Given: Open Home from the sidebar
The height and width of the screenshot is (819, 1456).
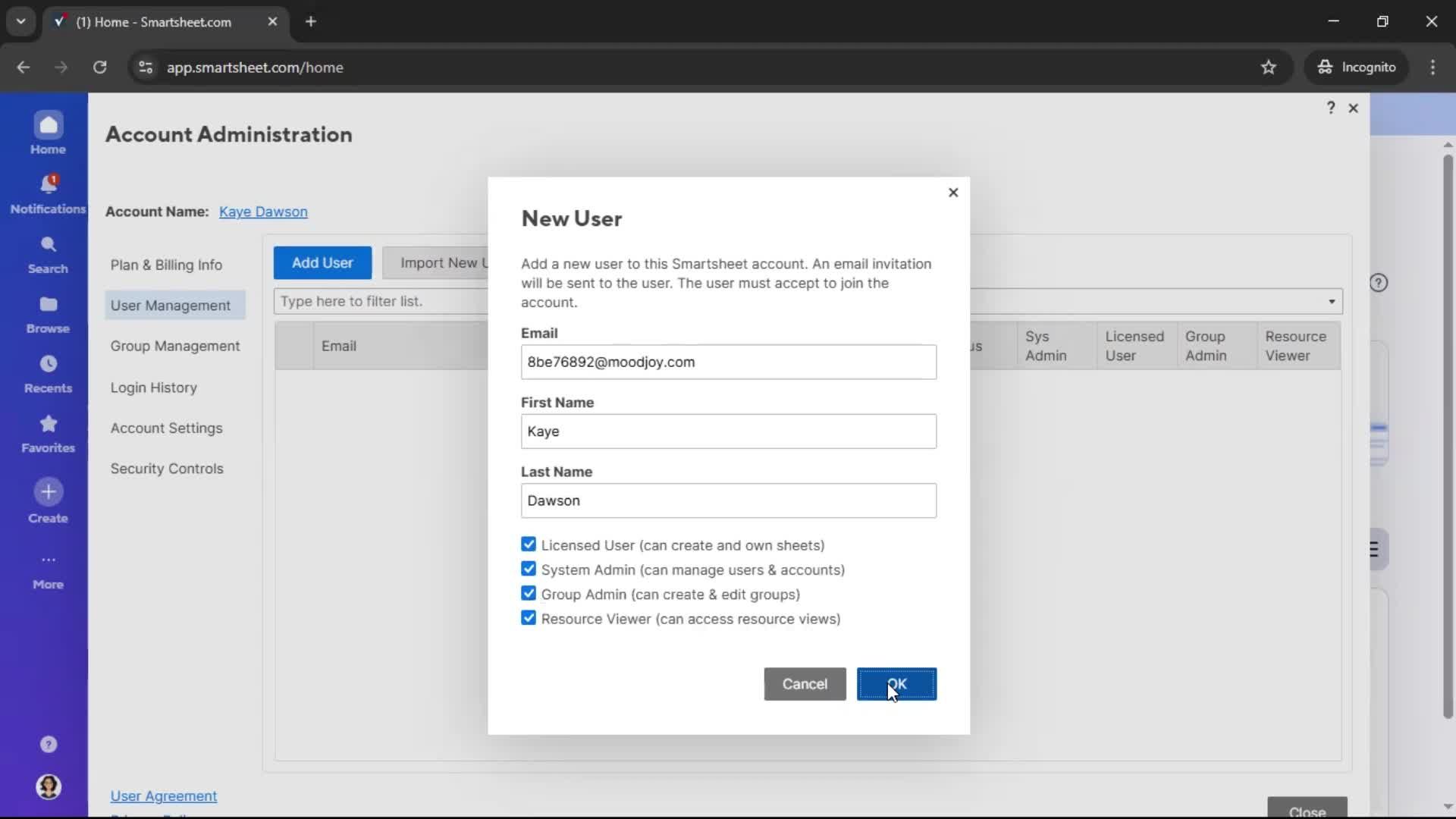Looking at the screenshot, I should pos(48,132).
